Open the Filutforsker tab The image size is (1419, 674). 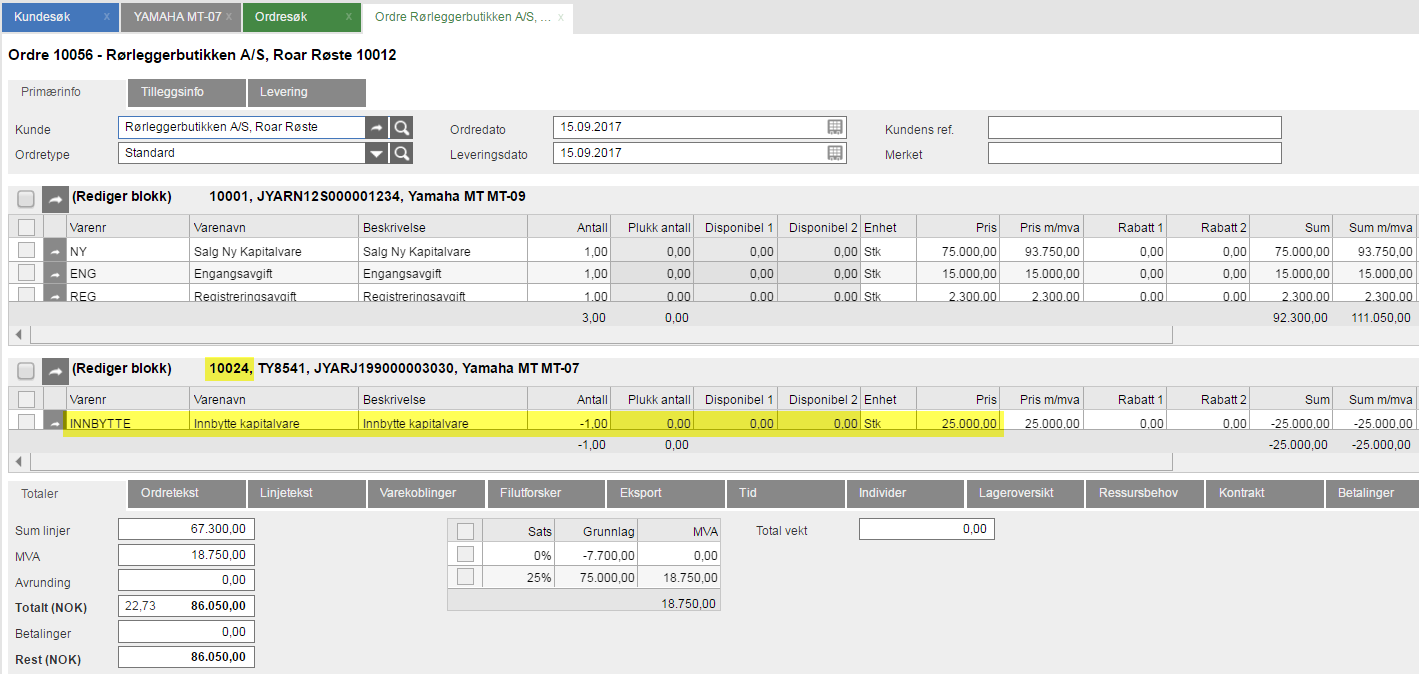[x=546, y=493]
